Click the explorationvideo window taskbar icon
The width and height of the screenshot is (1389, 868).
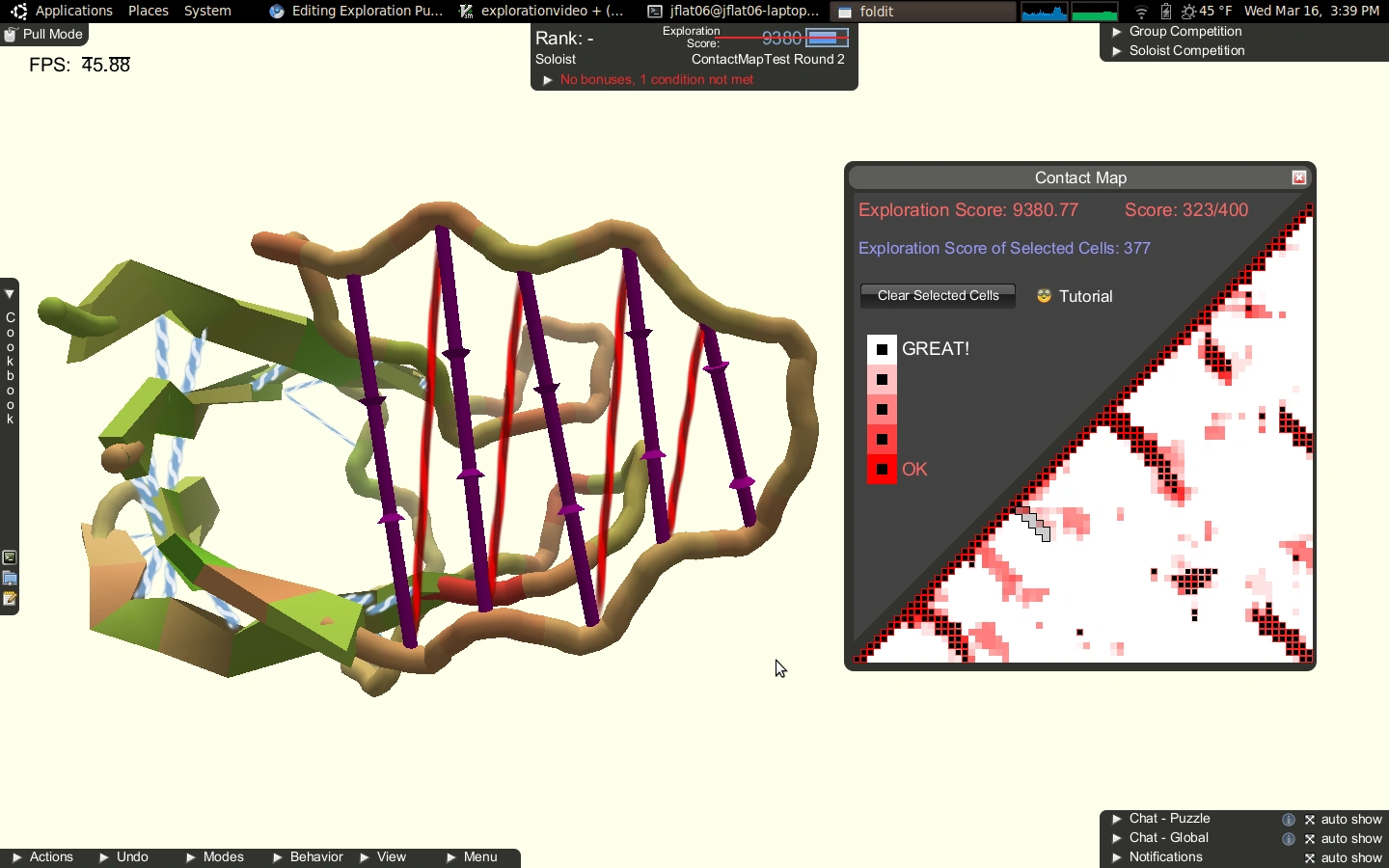tap(467, 12)
